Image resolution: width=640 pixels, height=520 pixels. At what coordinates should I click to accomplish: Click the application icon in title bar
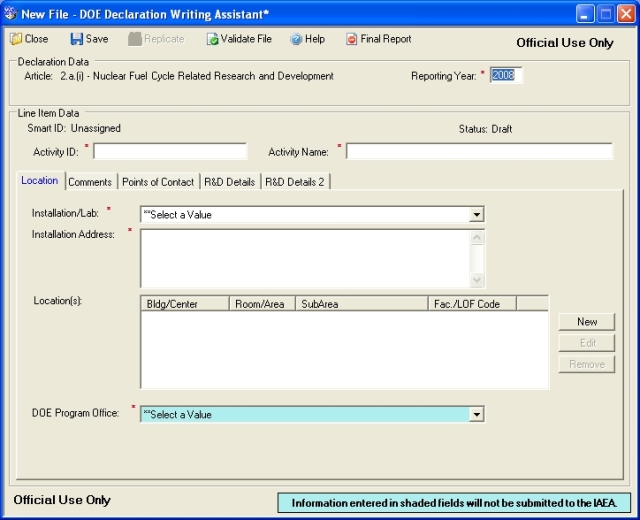click(11, 14)
